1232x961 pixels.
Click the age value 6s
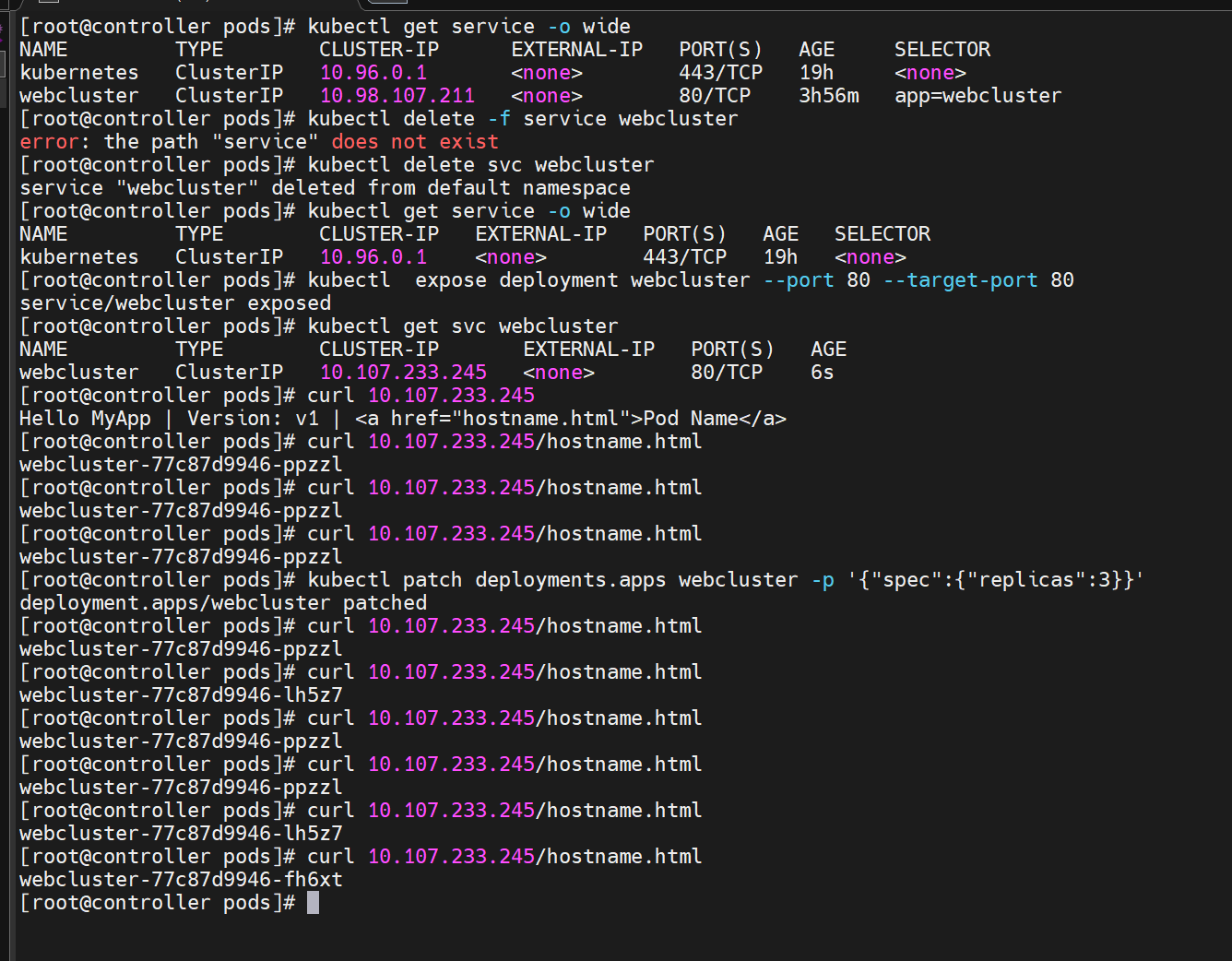point(823,373)
